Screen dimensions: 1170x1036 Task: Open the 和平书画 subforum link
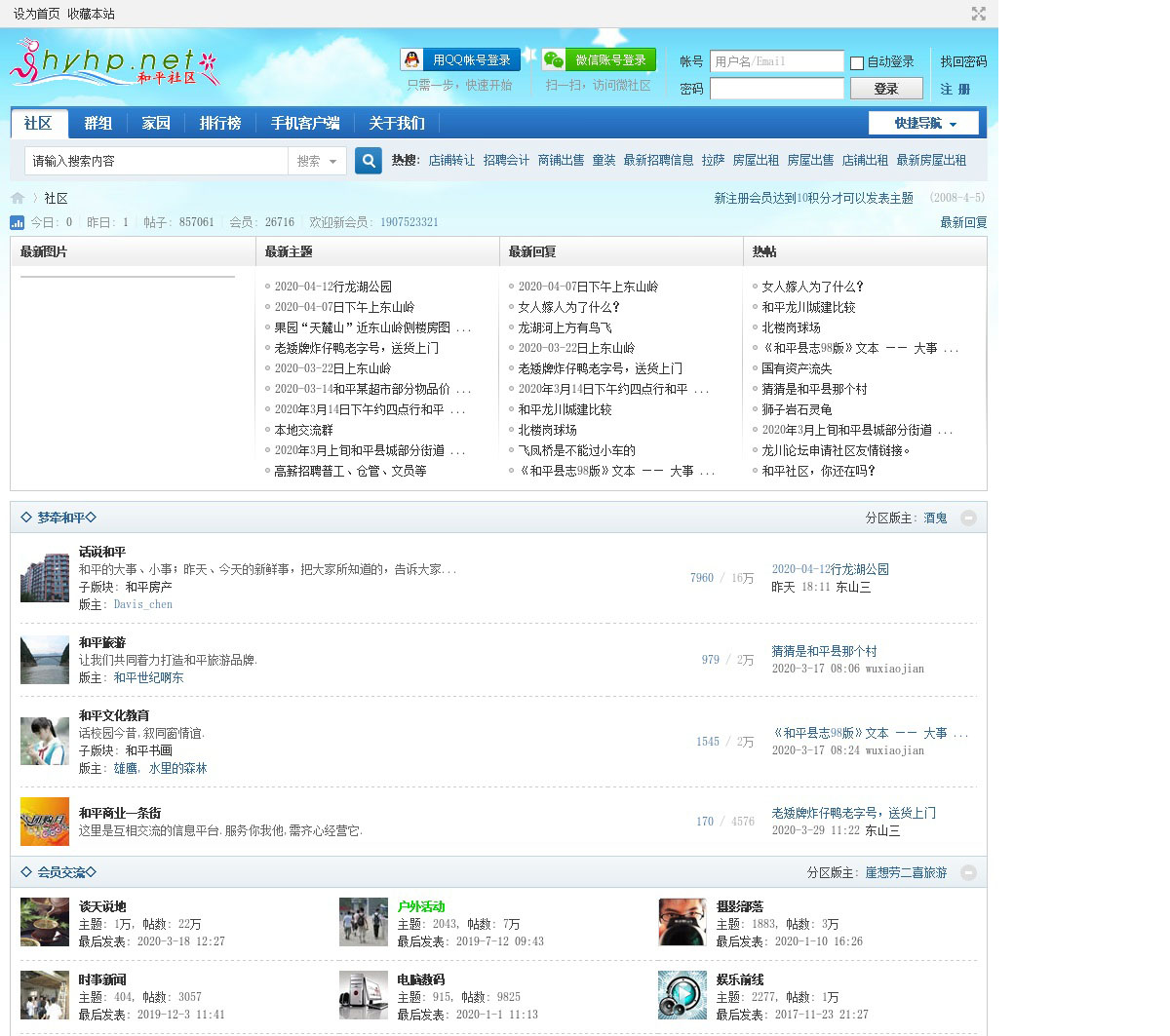(149, 750)
